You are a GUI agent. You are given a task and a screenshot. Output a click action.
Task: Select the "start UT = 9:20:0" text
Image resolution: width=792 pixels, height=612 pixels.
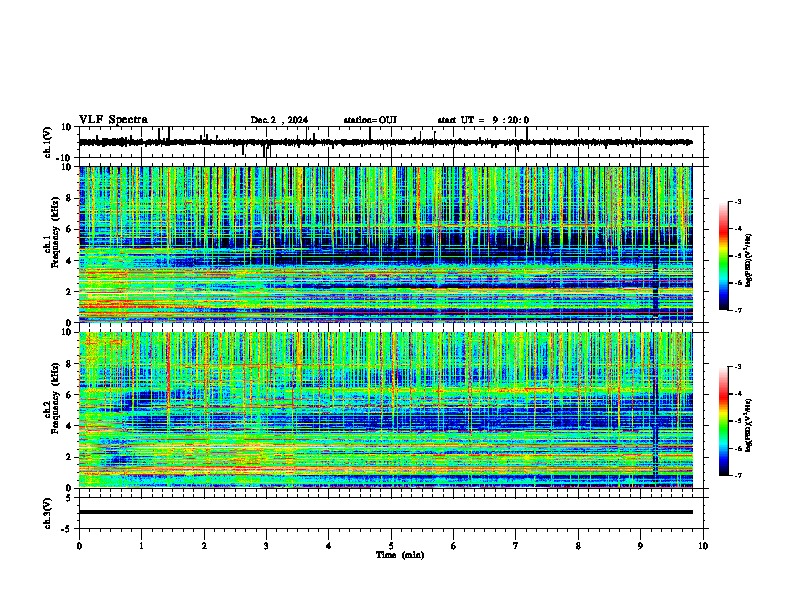pyautogui.click(x=483, y=120)
